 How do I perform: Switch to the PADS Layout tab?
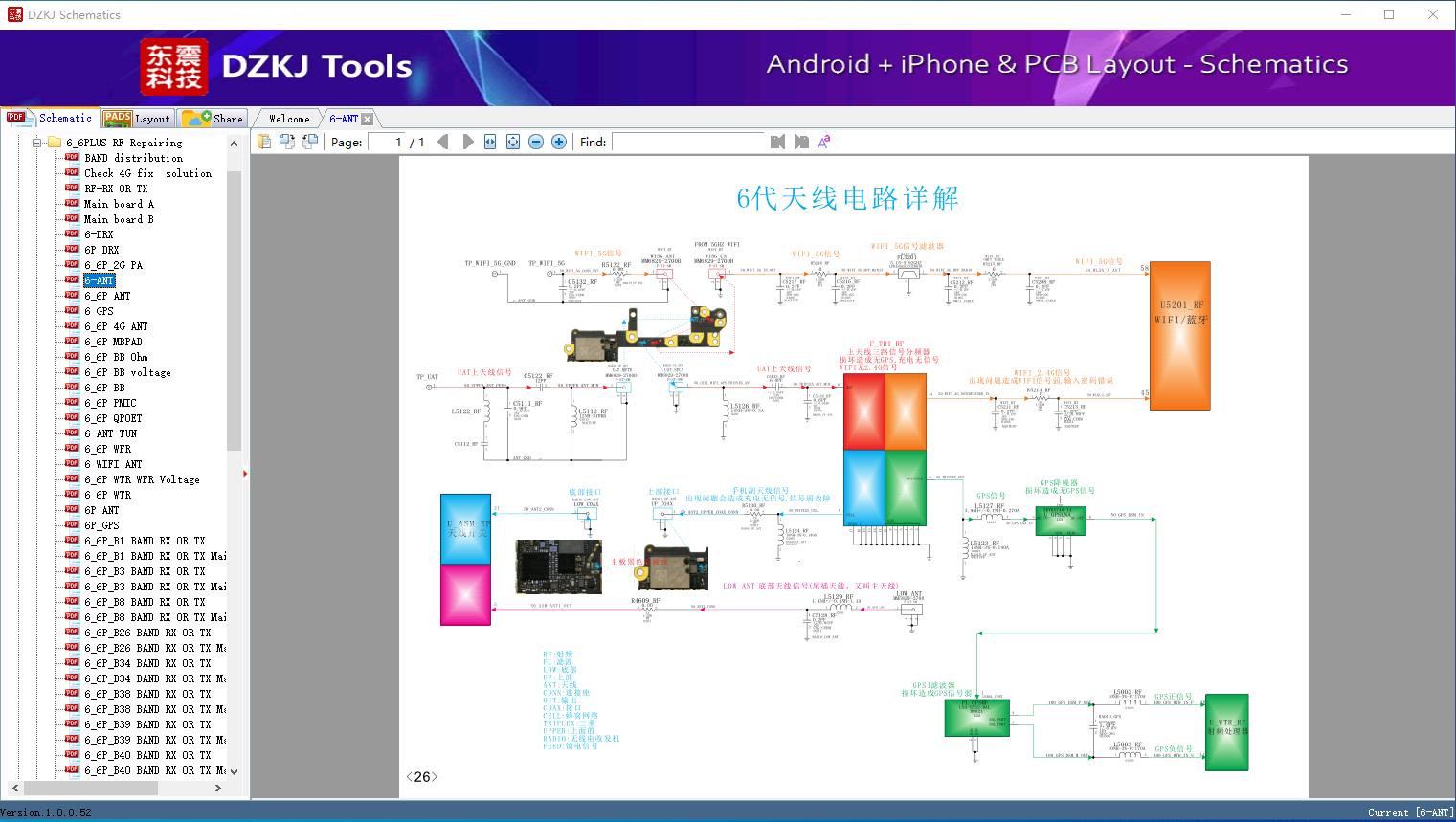pyautogui.click(x=137, y=118)
